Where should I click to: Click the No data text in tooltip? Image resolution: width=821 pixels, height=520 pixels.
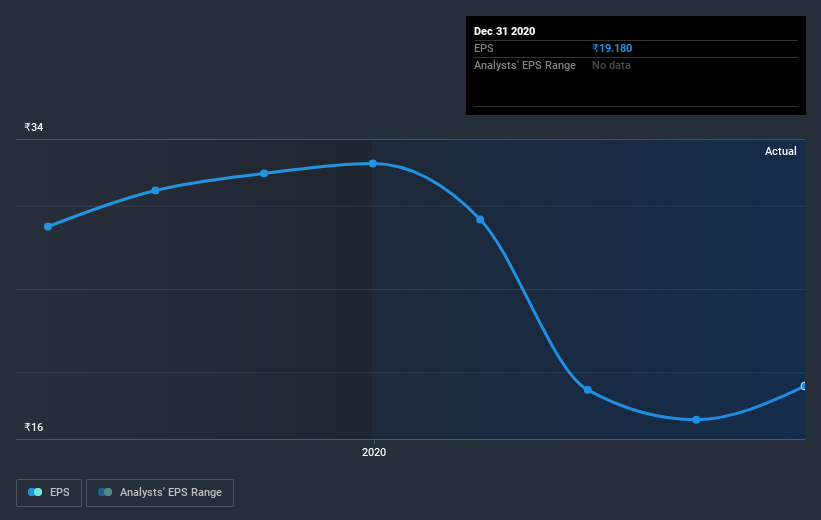(611, 65)
